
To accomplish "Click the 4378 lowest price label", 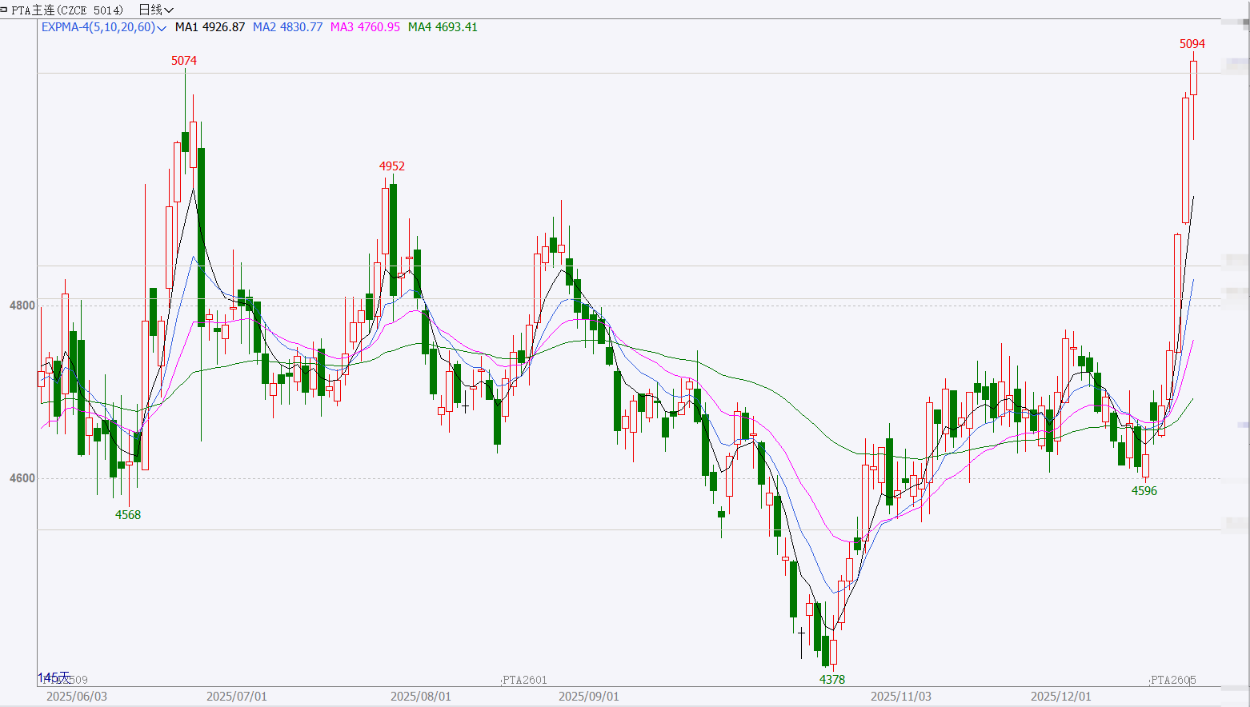I will pos(832,680).
